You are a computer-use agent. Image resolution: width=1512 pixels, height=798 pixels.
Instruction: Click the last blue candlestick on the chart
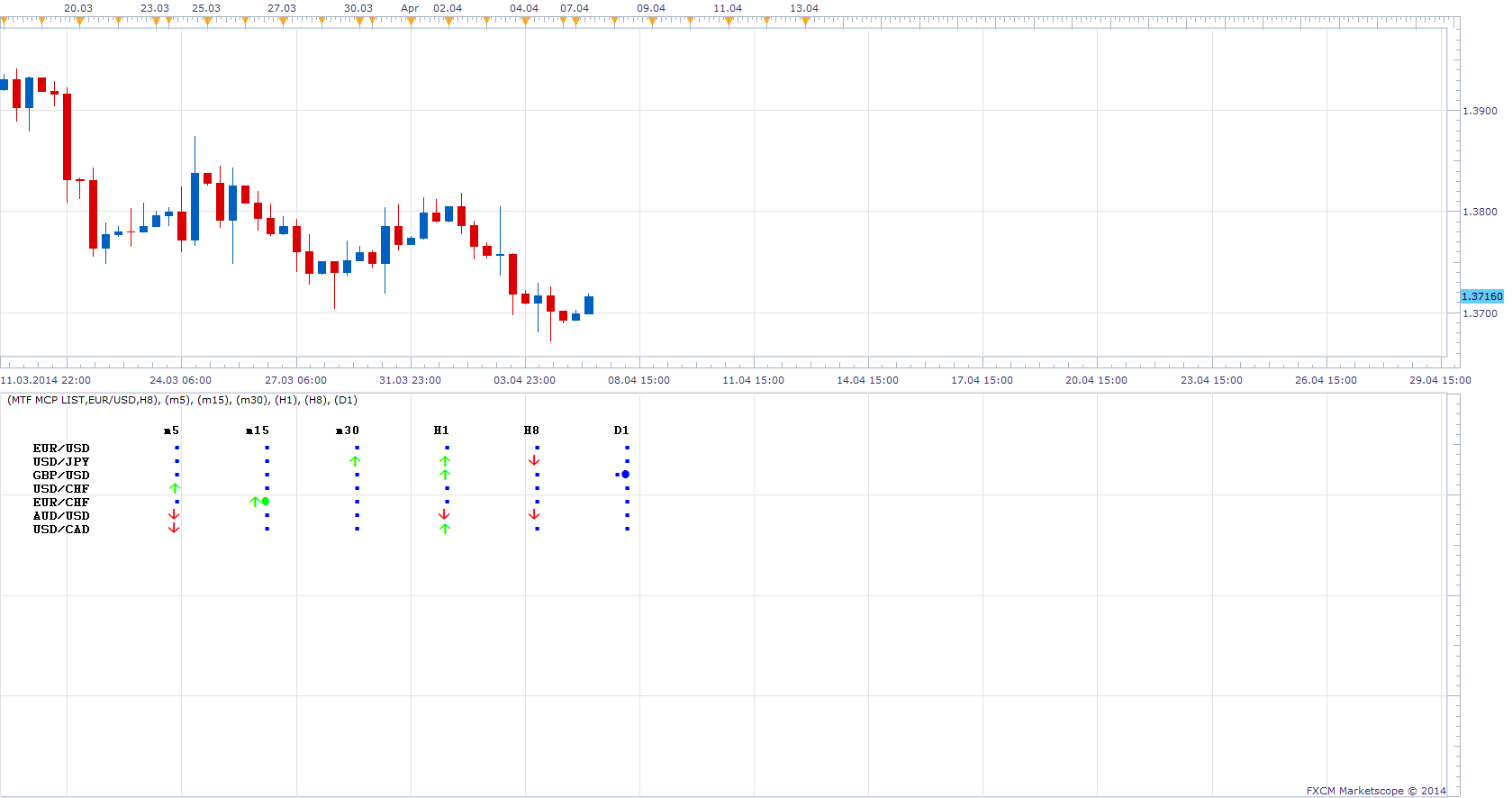coord(589,305)
